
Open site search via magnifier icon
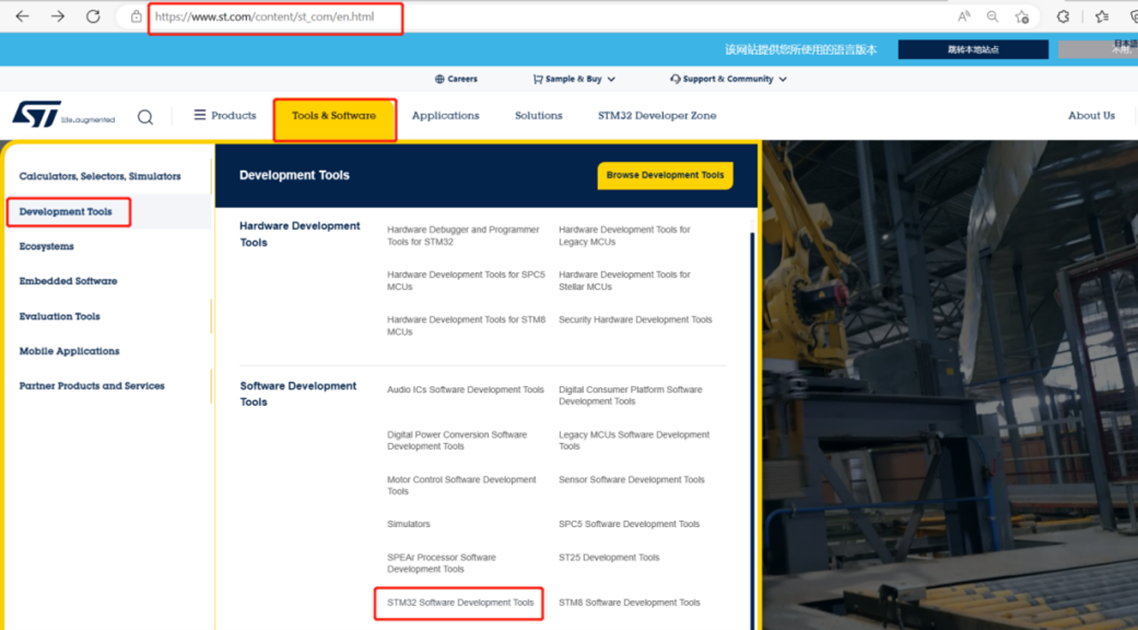145,117
